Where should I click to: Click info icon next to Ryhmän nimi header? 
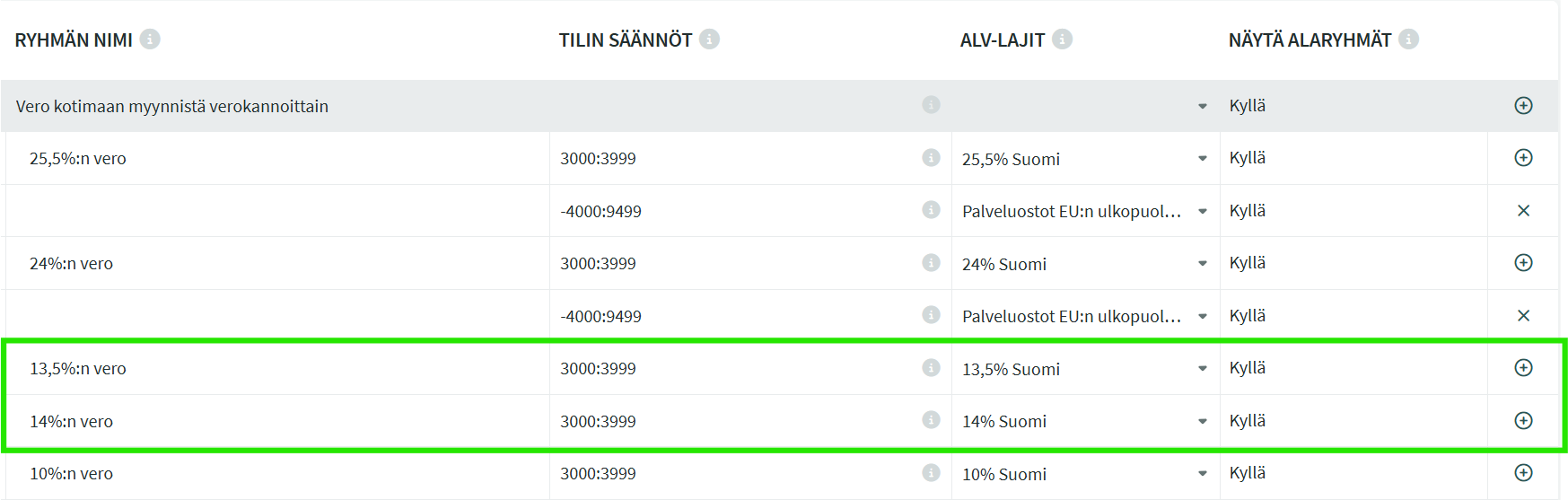click(x=150, y=39)
